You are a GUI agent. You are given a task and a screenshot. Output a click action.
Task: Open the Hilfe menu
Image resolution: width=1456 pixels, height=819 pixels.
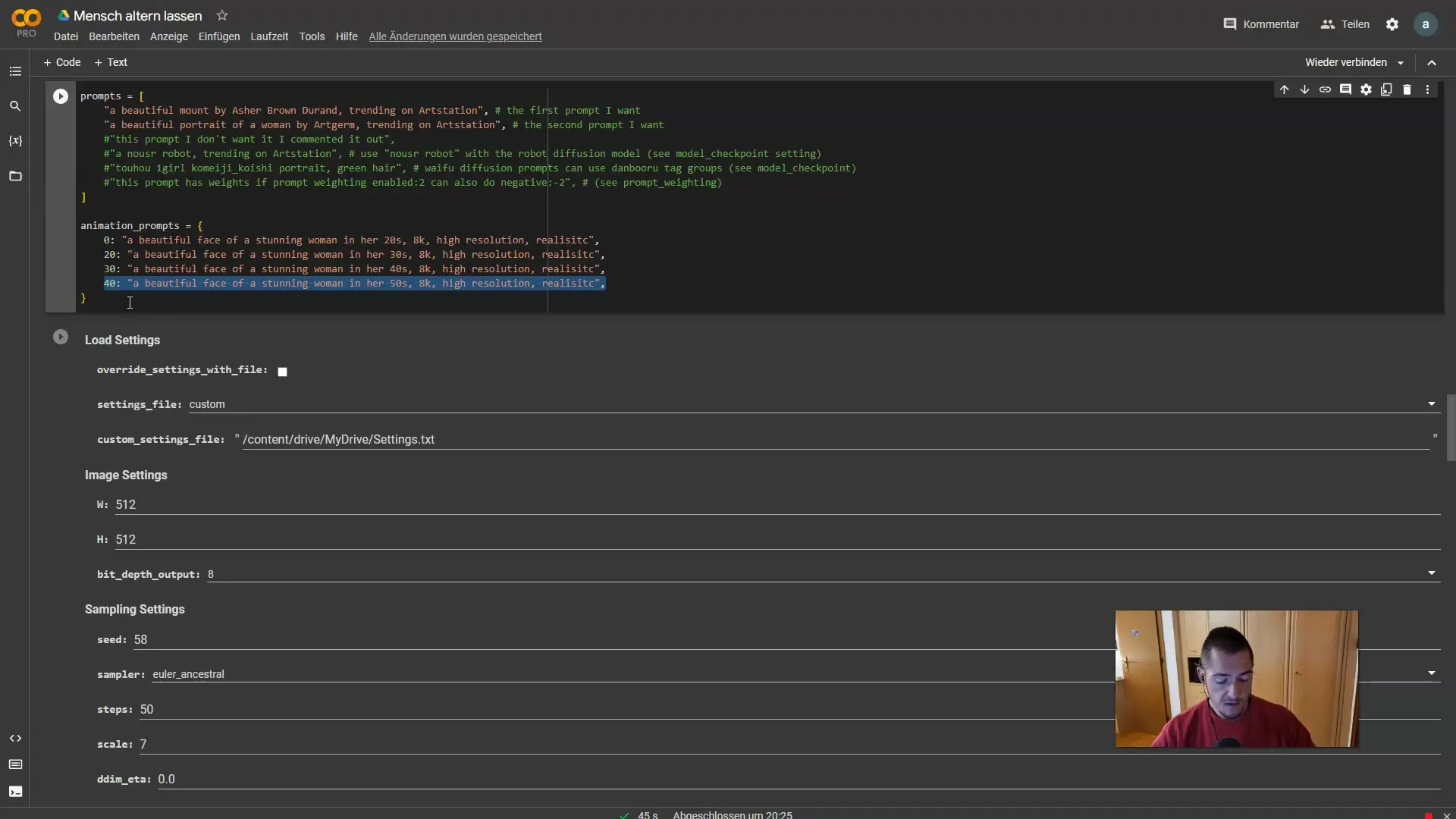[347, 36]
